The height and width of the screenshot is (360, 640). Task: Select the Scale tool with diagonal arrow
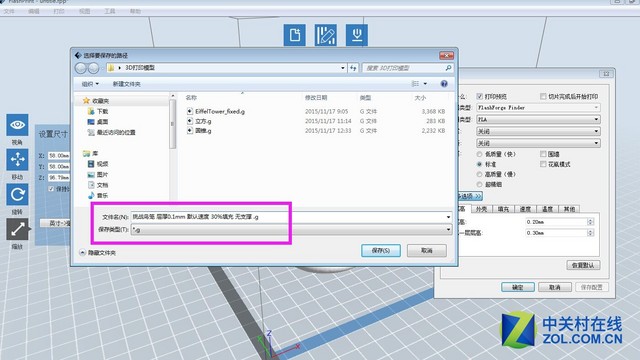(17, 229)
